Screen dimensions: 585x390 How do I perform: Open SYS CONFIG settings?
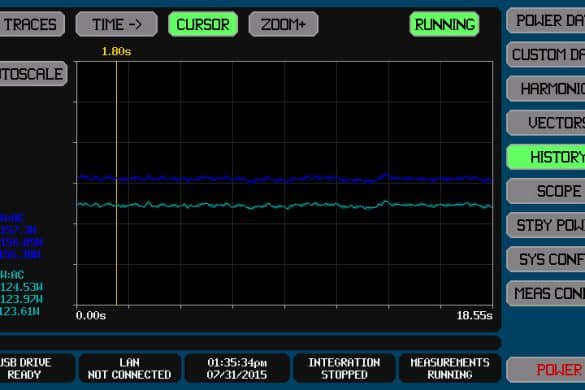click(x=546, y=259)
